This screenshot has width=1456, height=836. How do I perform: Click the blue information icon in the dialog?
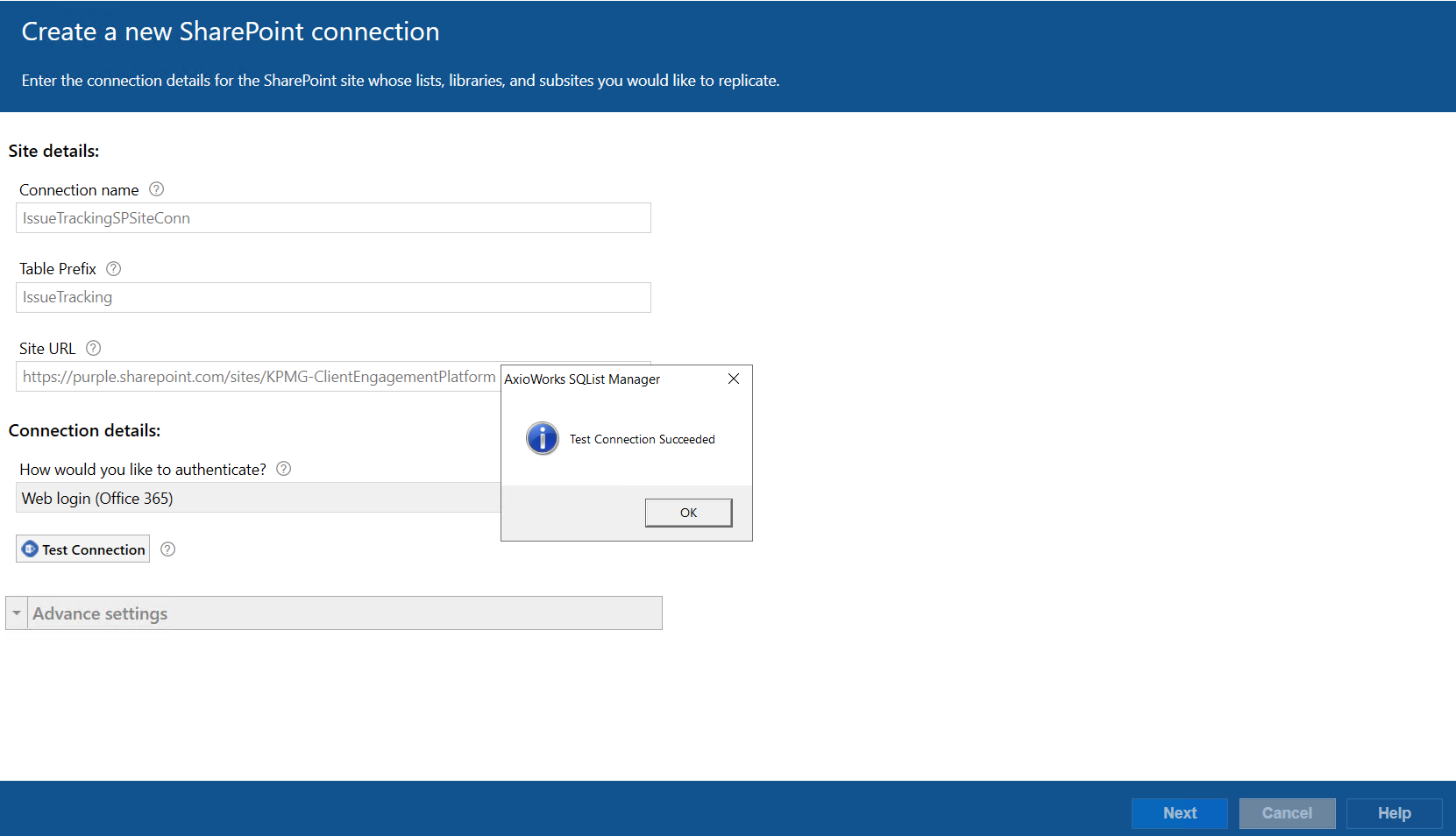coord(542,438)
